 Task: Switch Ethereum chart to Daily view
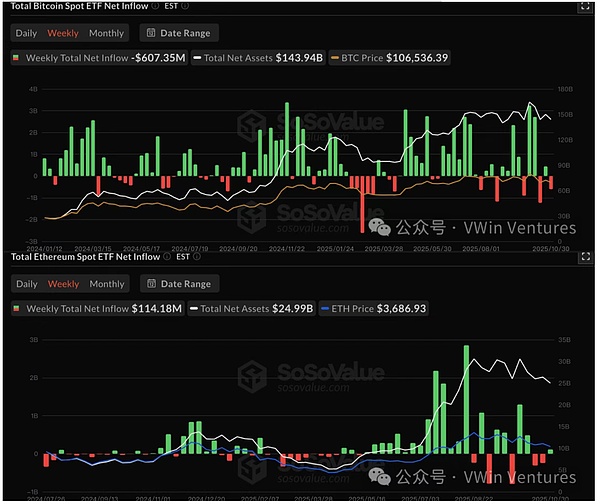(x=27, y=284)
